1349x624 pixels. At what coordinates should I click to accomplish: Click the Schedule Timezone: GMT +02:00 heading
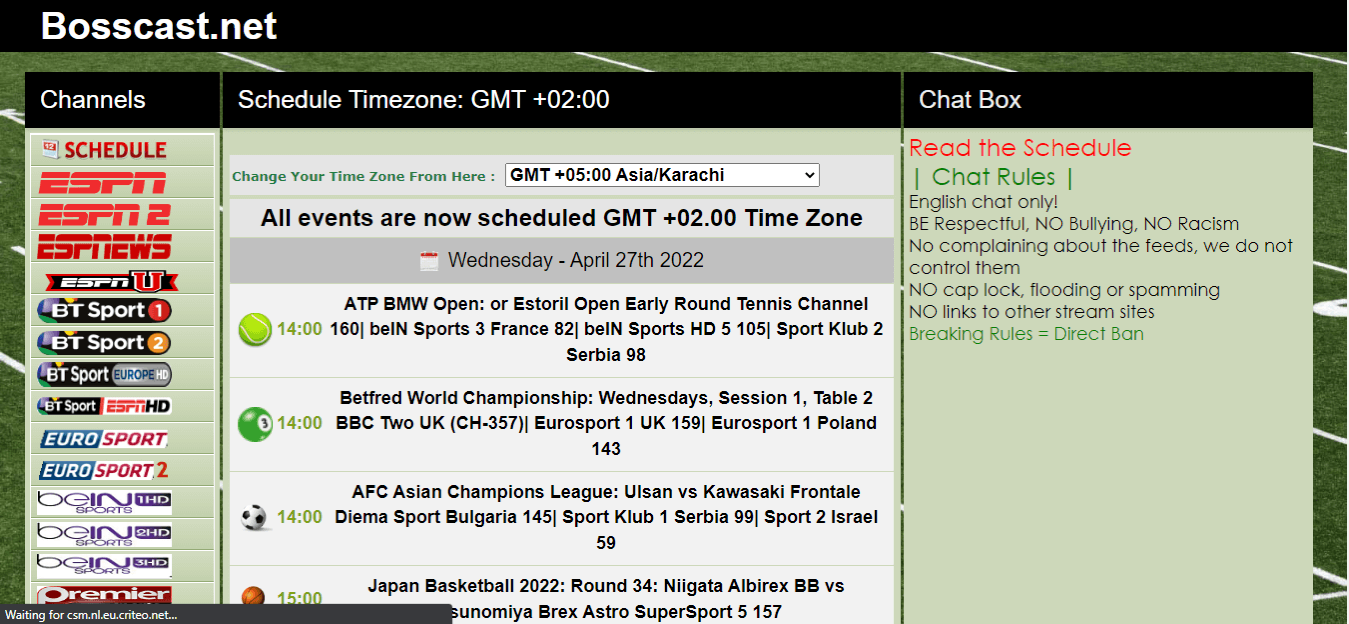[424, 100]
